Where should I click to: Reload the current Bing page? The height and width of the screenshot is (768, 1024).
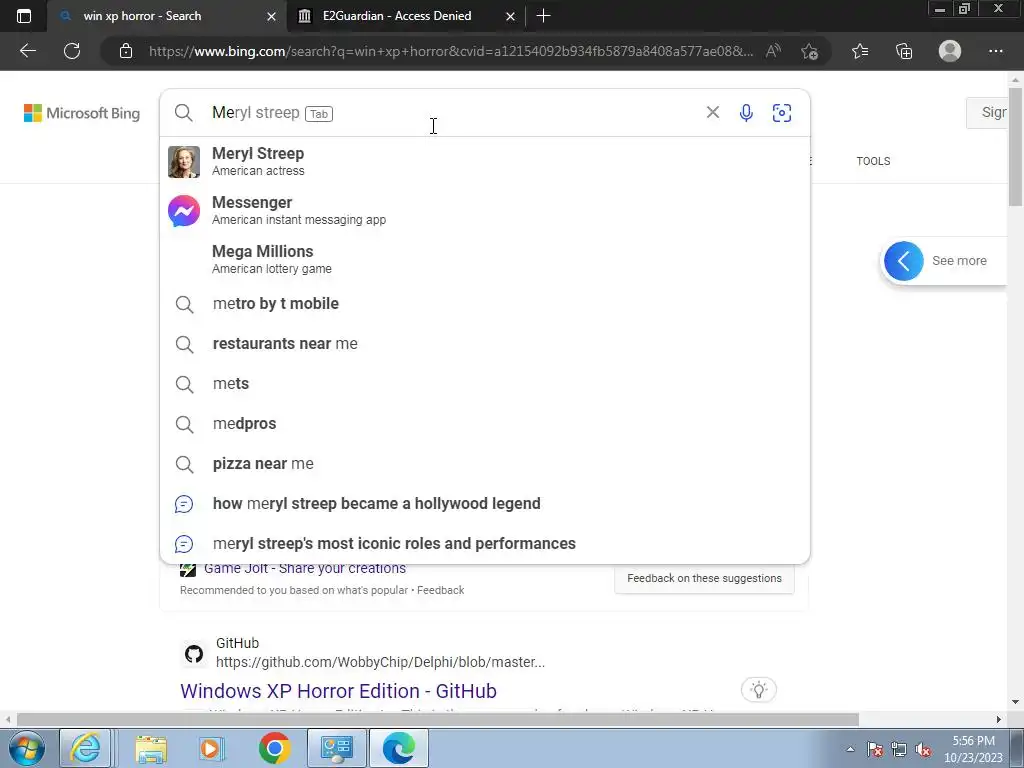pos(72,51)
